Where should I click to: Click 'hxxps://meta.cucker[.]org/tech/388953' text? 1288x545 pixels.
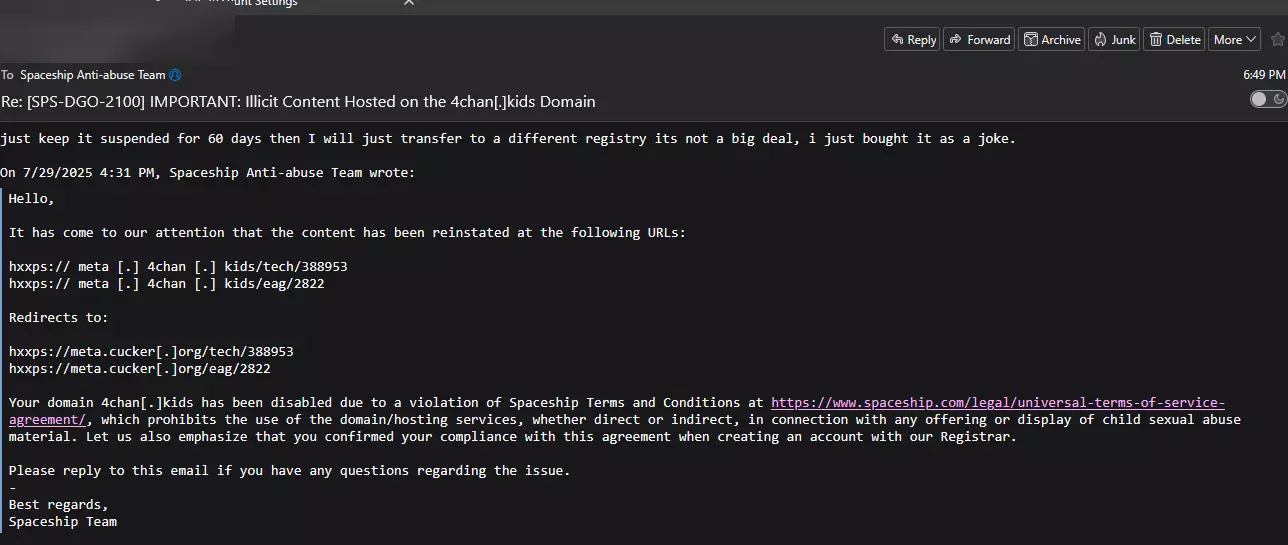[x=151, y=351]
